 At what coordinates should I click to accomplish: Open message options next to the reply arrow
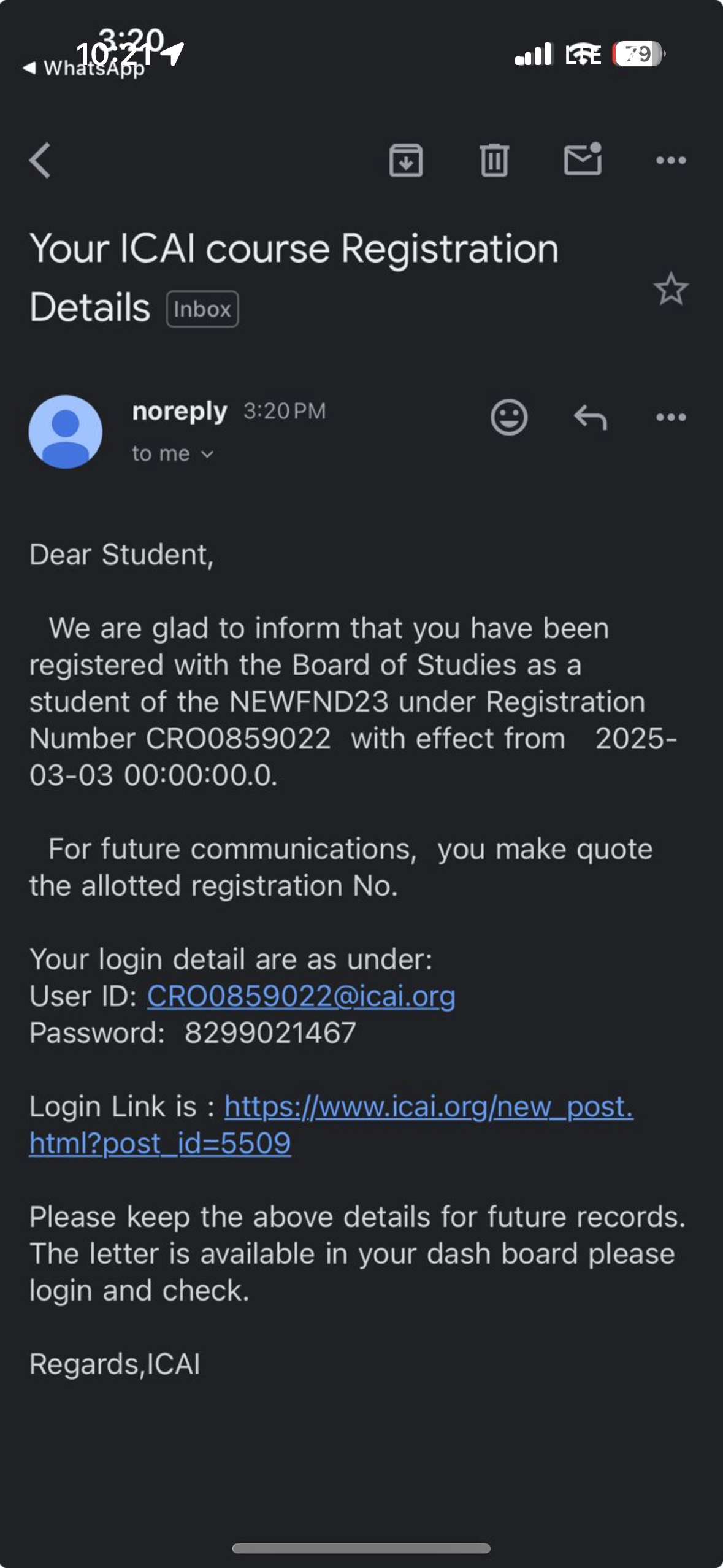coord(671,418)
